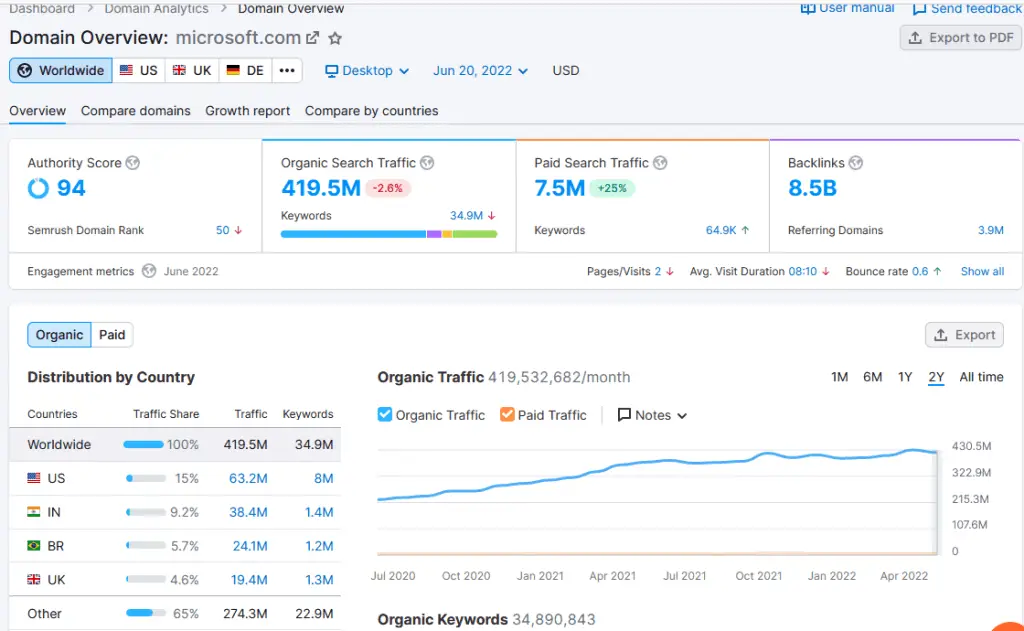Open the Growth report tab
The height and width of the screenshot is (631, 1024).
[247, 111]
